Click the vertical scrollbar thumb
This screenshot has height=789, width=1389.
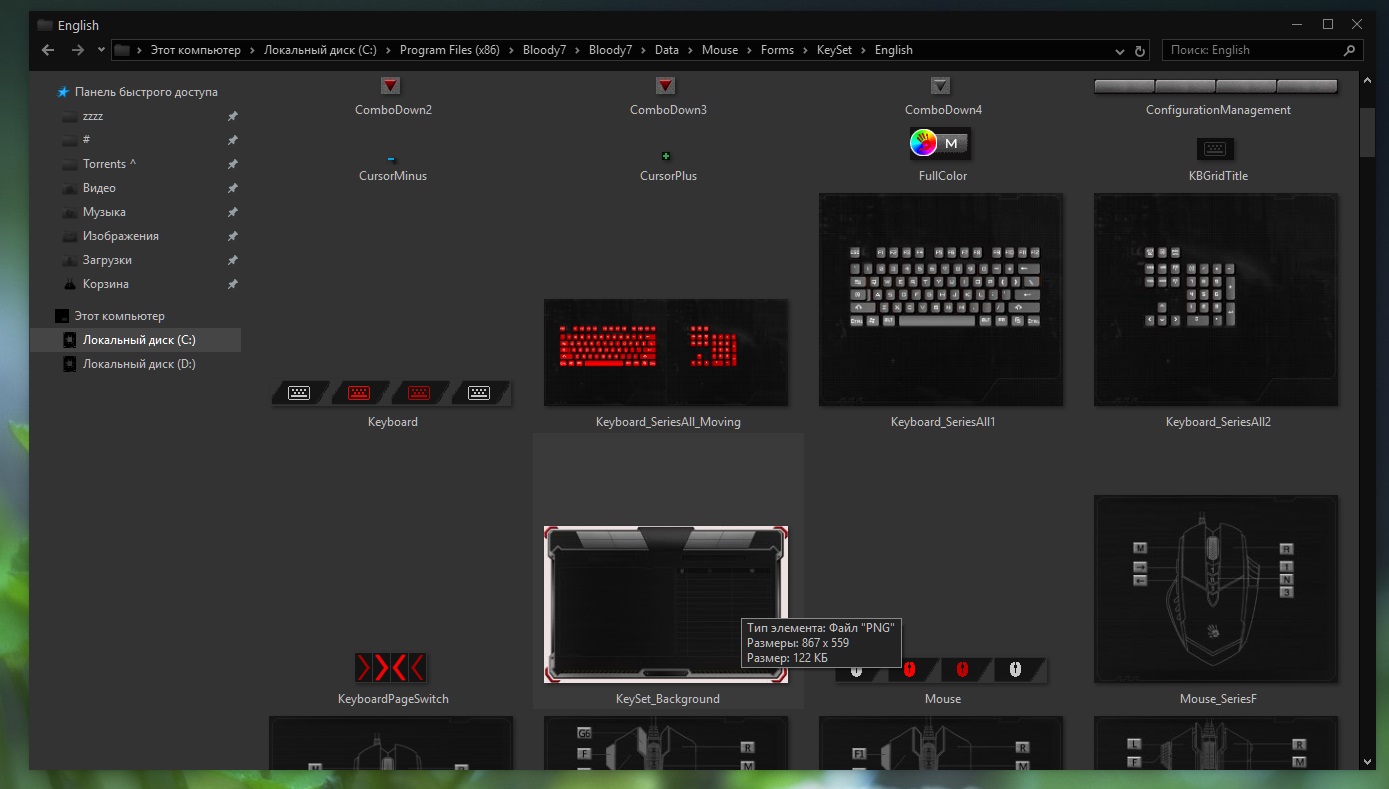(x=1367, y=132)
